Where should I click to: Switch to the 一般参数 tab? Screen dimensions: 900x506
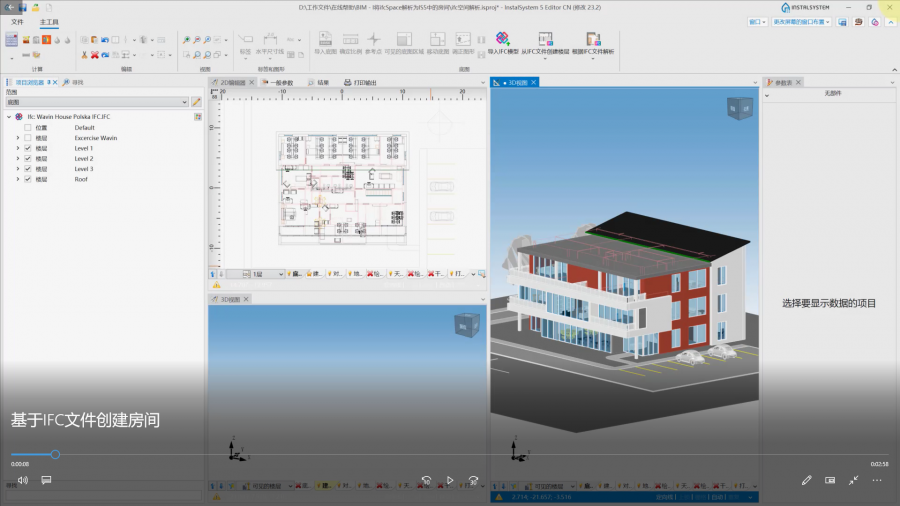click(281, 83)
